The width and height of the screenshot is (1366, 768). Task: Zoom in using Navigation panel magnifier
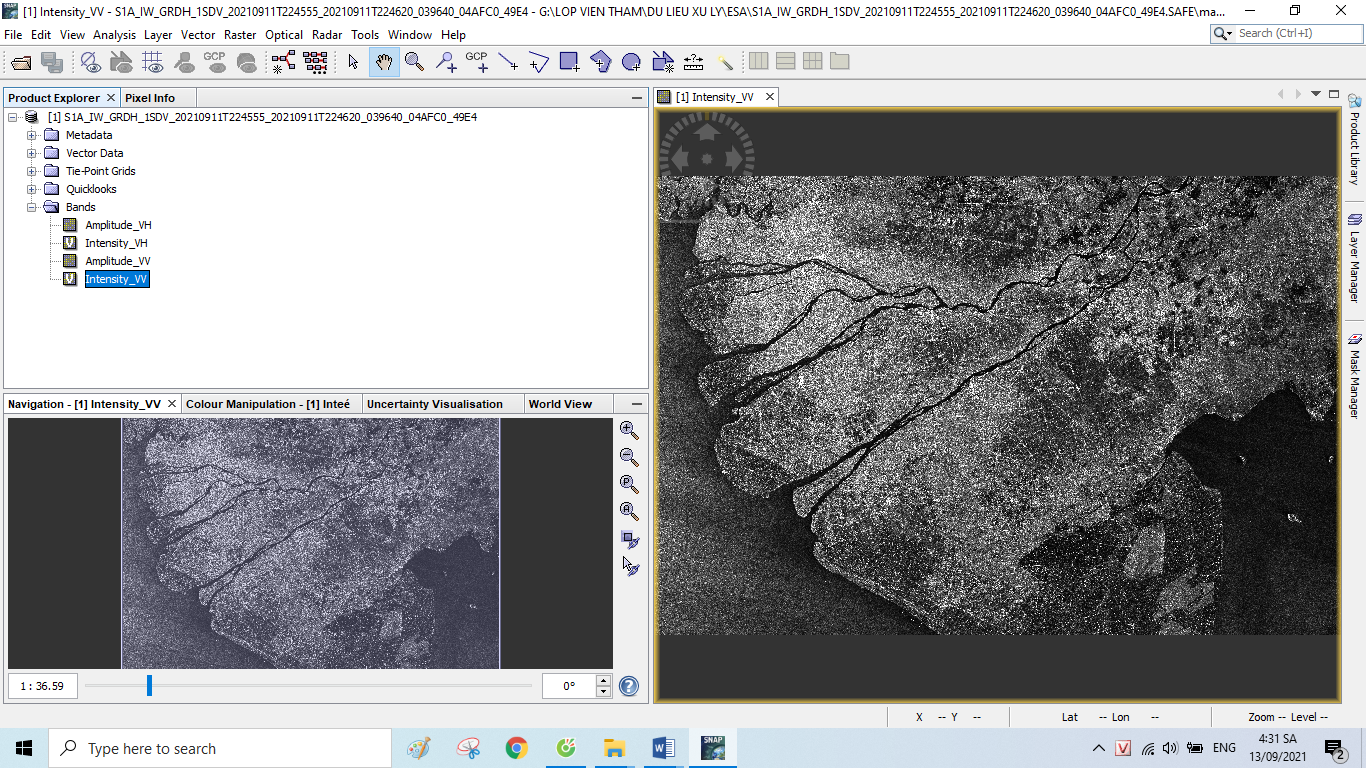[629, 430]
